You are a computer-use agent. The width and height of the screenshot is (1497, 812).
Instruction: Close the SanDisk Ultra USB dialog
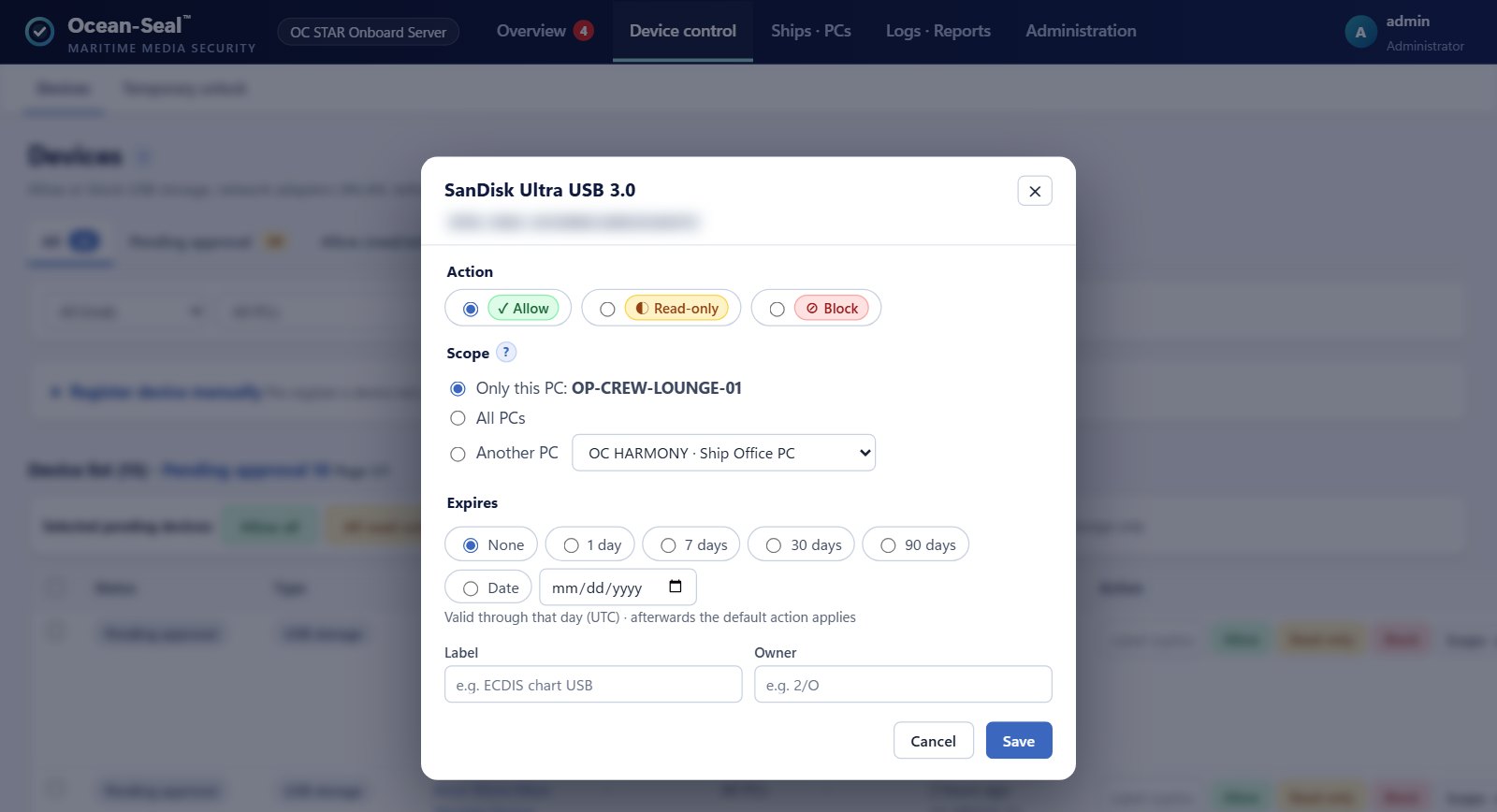point(1035,191)
